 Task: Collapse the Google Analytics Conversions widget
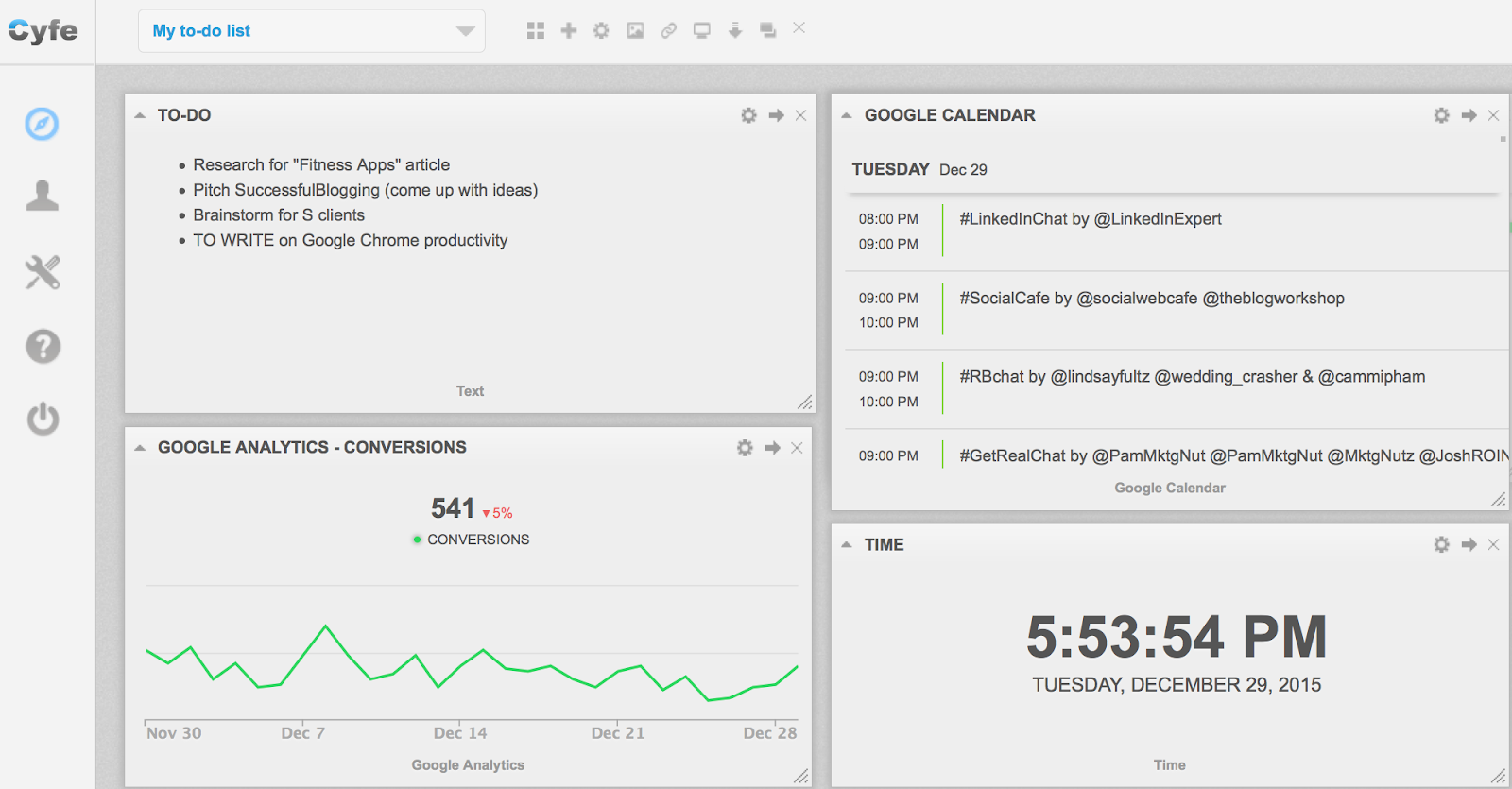(x=140, y=448)
